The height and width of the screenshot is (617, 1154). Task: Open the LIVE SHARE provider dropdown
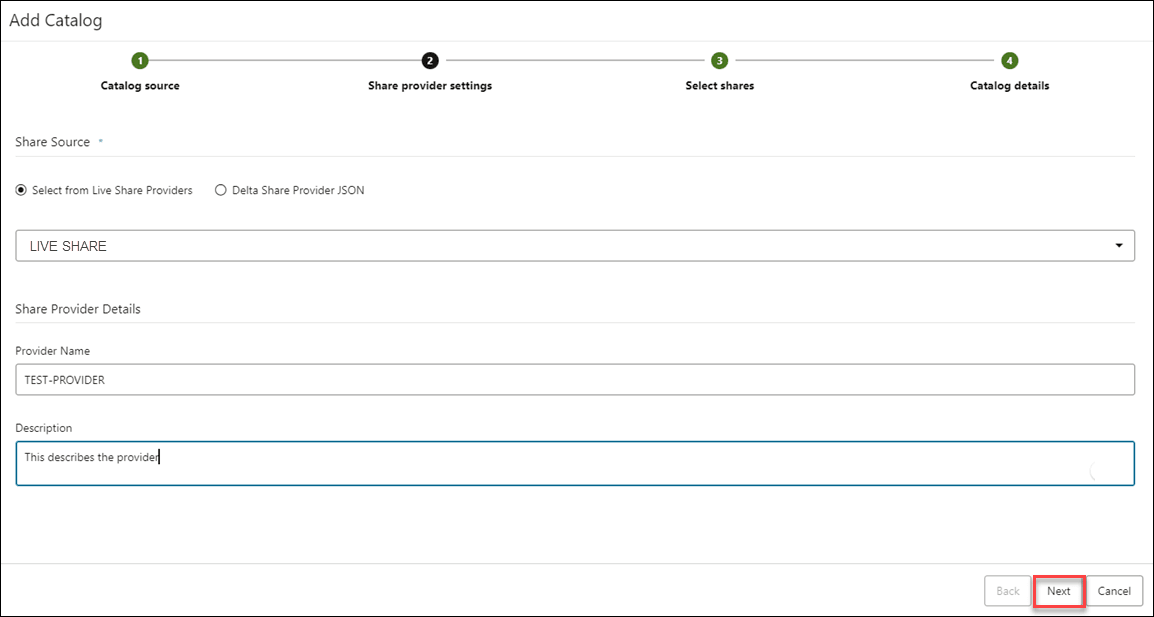[575, 245]
